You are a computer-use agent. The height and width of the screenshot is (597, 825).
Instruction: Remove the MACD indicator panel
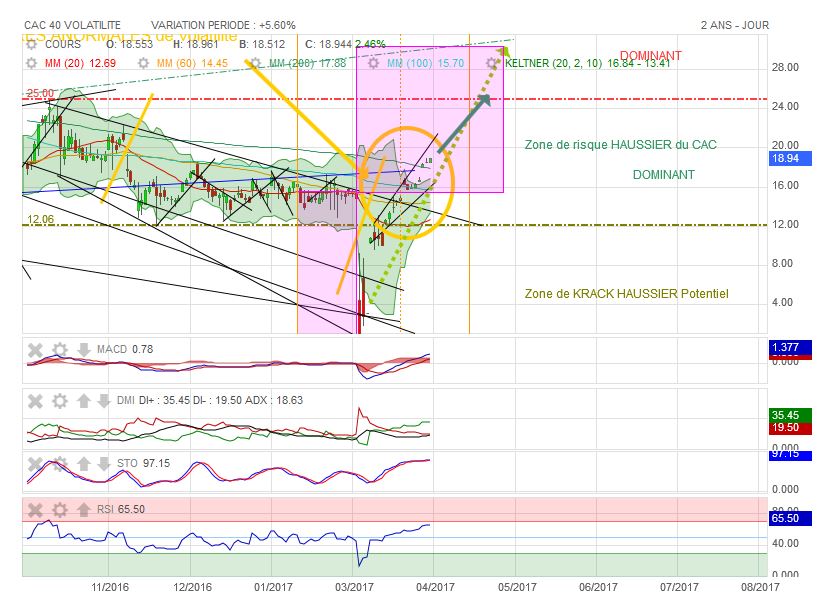click(35, 350)
